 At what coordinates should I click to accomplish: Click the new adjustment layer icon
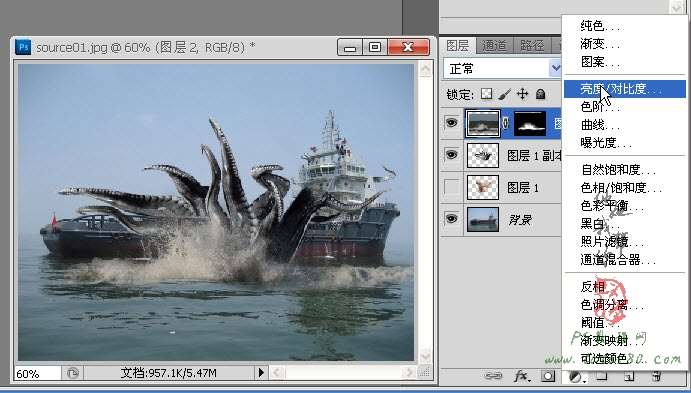(576, 376)
